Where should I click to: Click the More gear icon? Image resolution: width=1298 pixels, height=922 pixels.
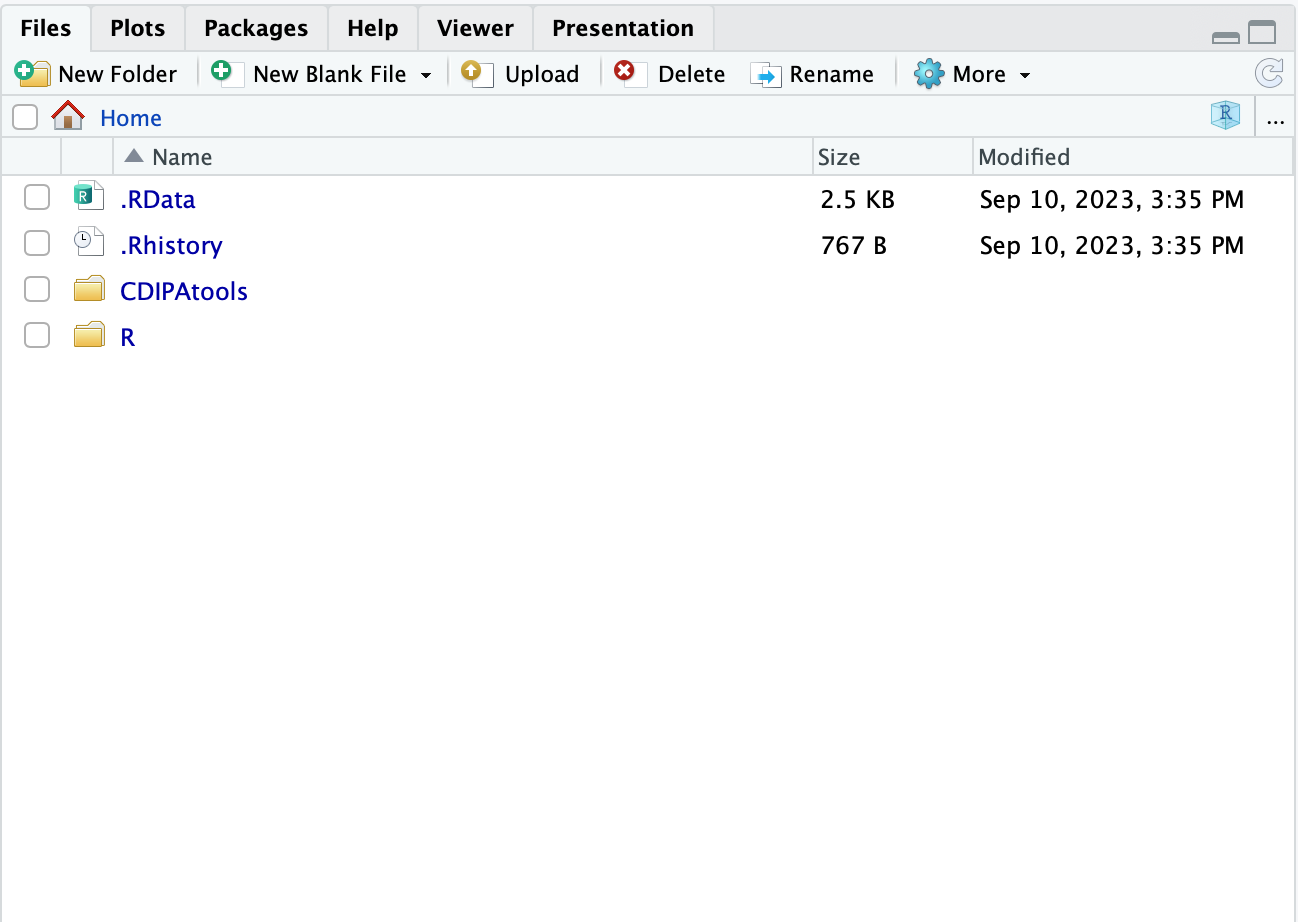929,74
